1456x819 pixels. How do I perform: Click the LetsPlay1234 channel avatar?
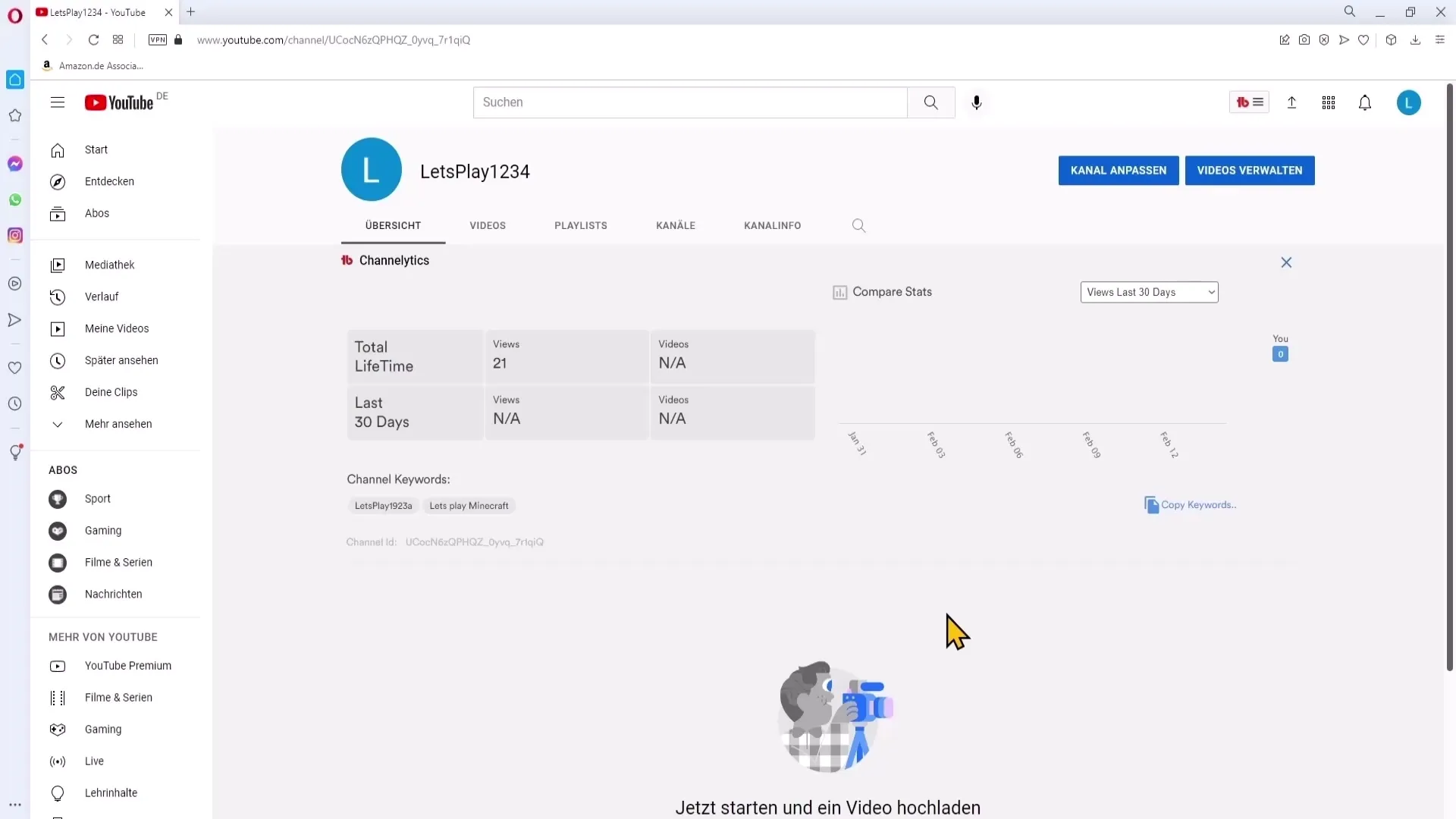click(370, 171)
